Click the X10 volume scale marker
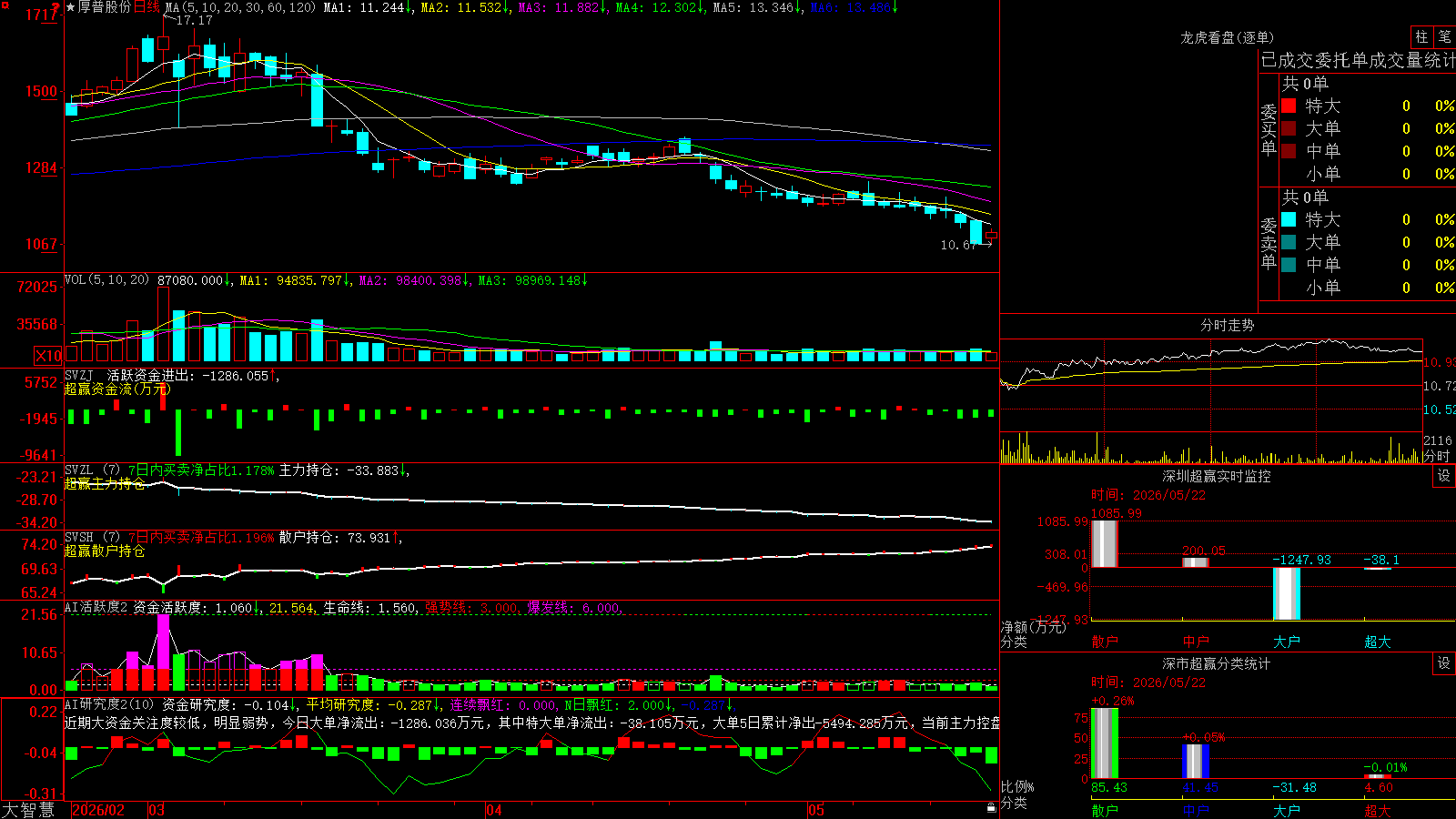The width and height of the screenshot is (1456, 819). (48, 356)
